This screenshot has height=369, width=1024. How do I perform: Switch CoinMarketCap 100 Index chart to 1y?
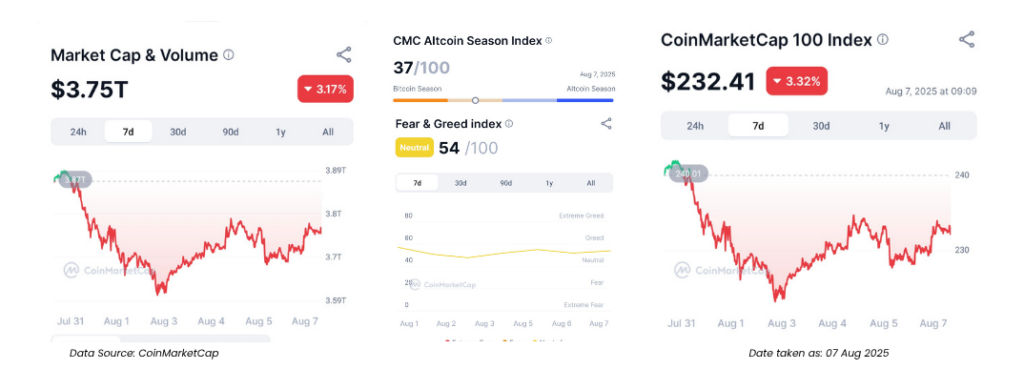(884, 125)
